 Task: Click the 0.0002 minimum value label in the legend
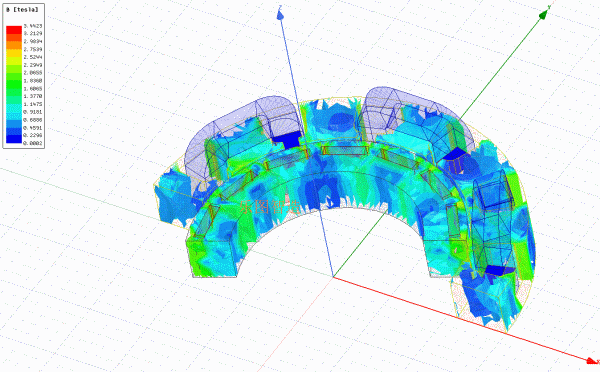click(x=33, y=143)
